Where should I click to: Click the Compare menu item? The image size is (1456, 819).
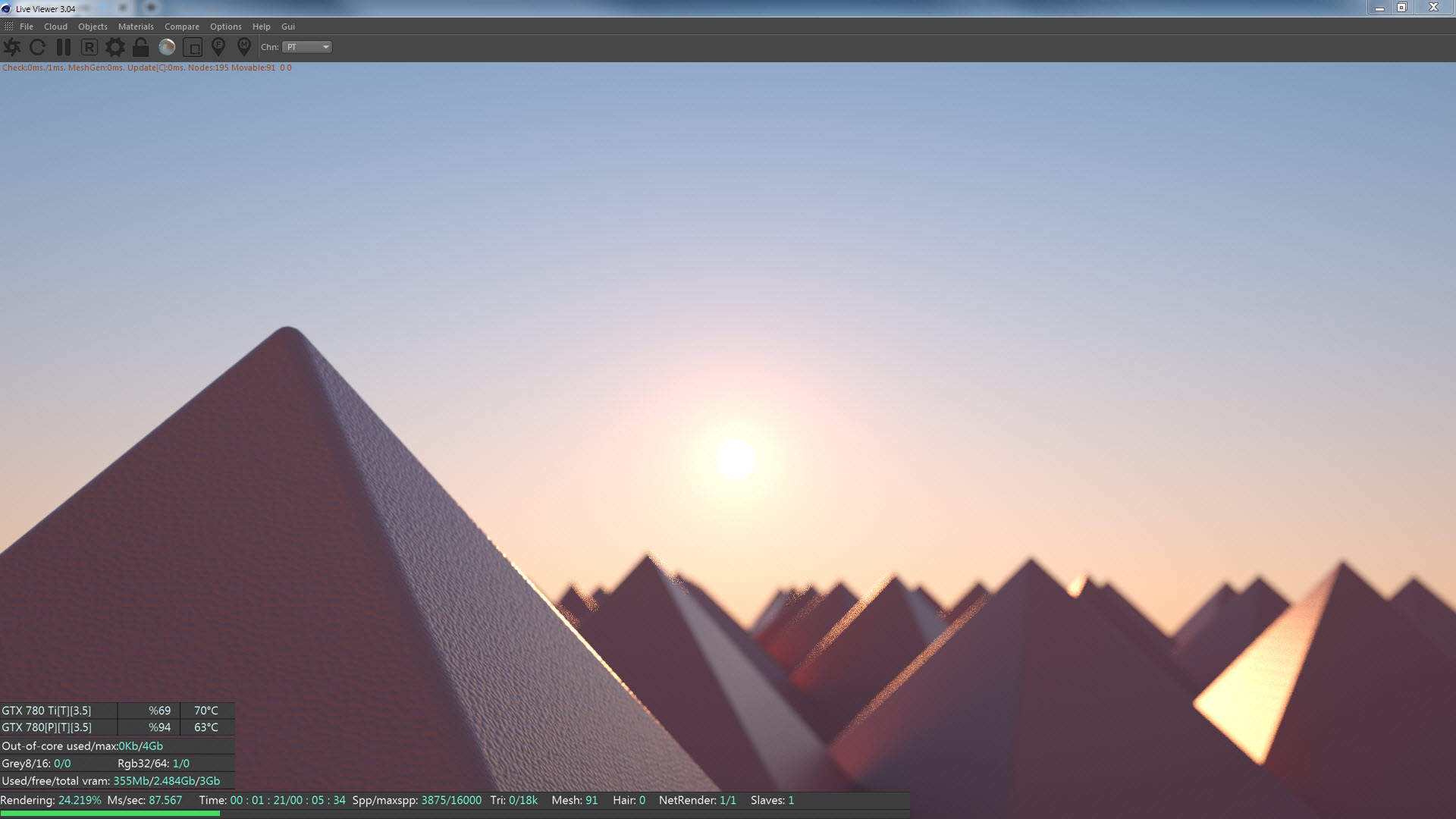[x=182, y=27]
